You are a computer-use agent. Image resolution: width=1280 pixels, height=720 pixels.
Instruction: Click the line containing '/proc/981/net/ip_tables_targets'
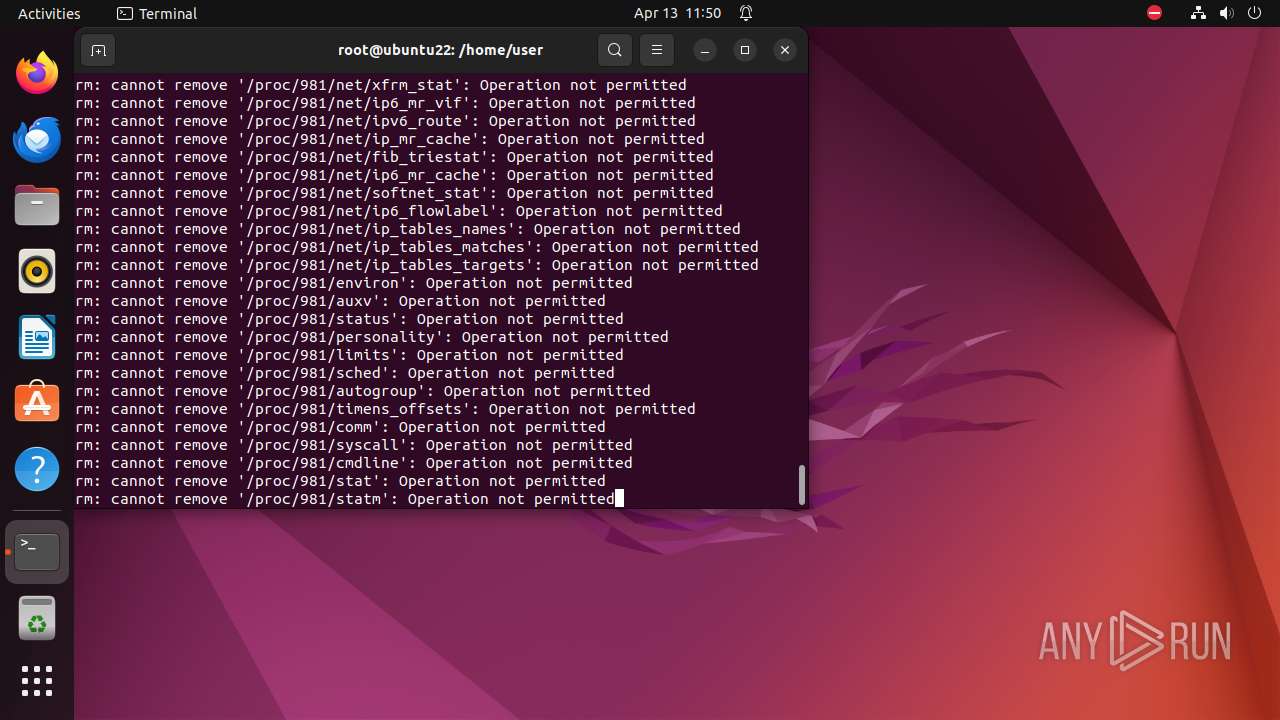(417, 265)
